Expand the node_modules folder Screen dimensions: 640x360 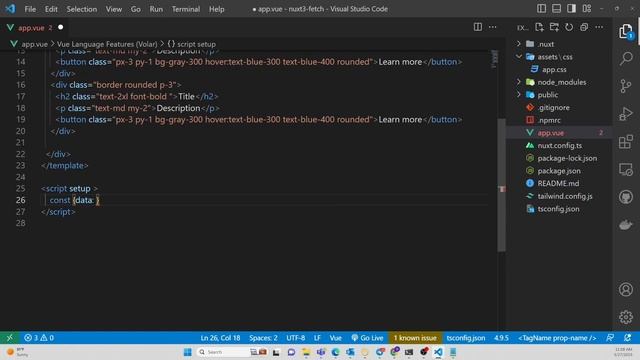559,82
